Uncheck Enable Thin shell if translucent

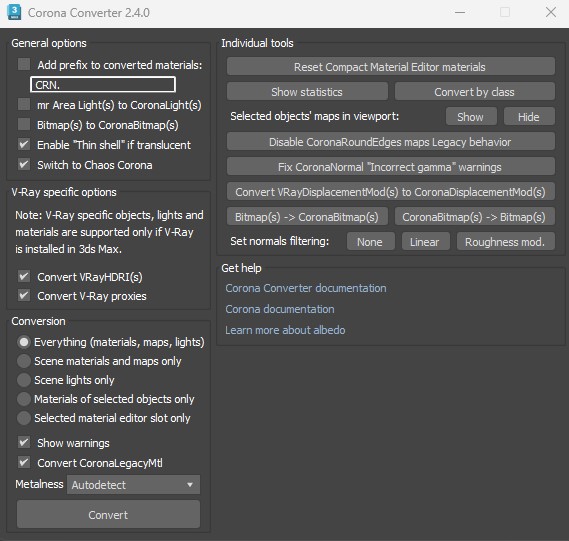point(24,144)
